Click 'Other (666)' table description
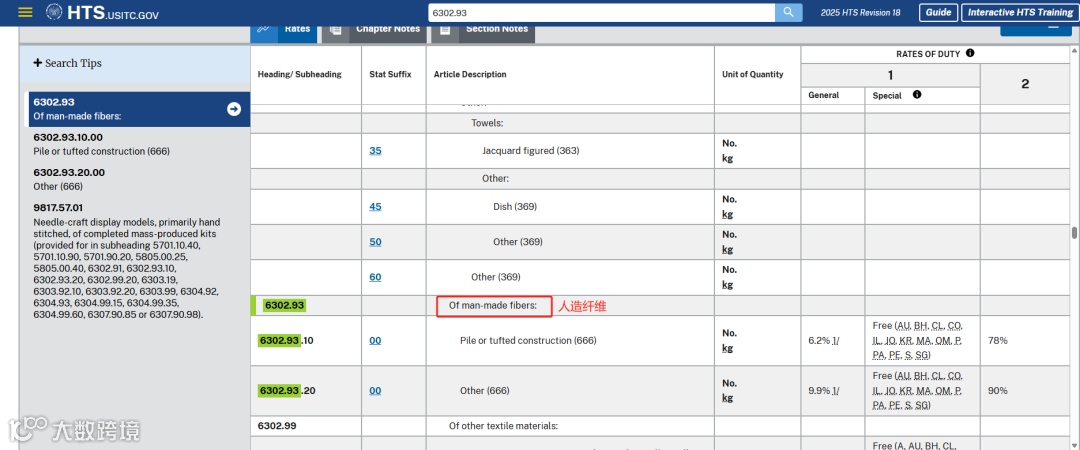The image size is (1080, 450). click(x=485, y=391)
